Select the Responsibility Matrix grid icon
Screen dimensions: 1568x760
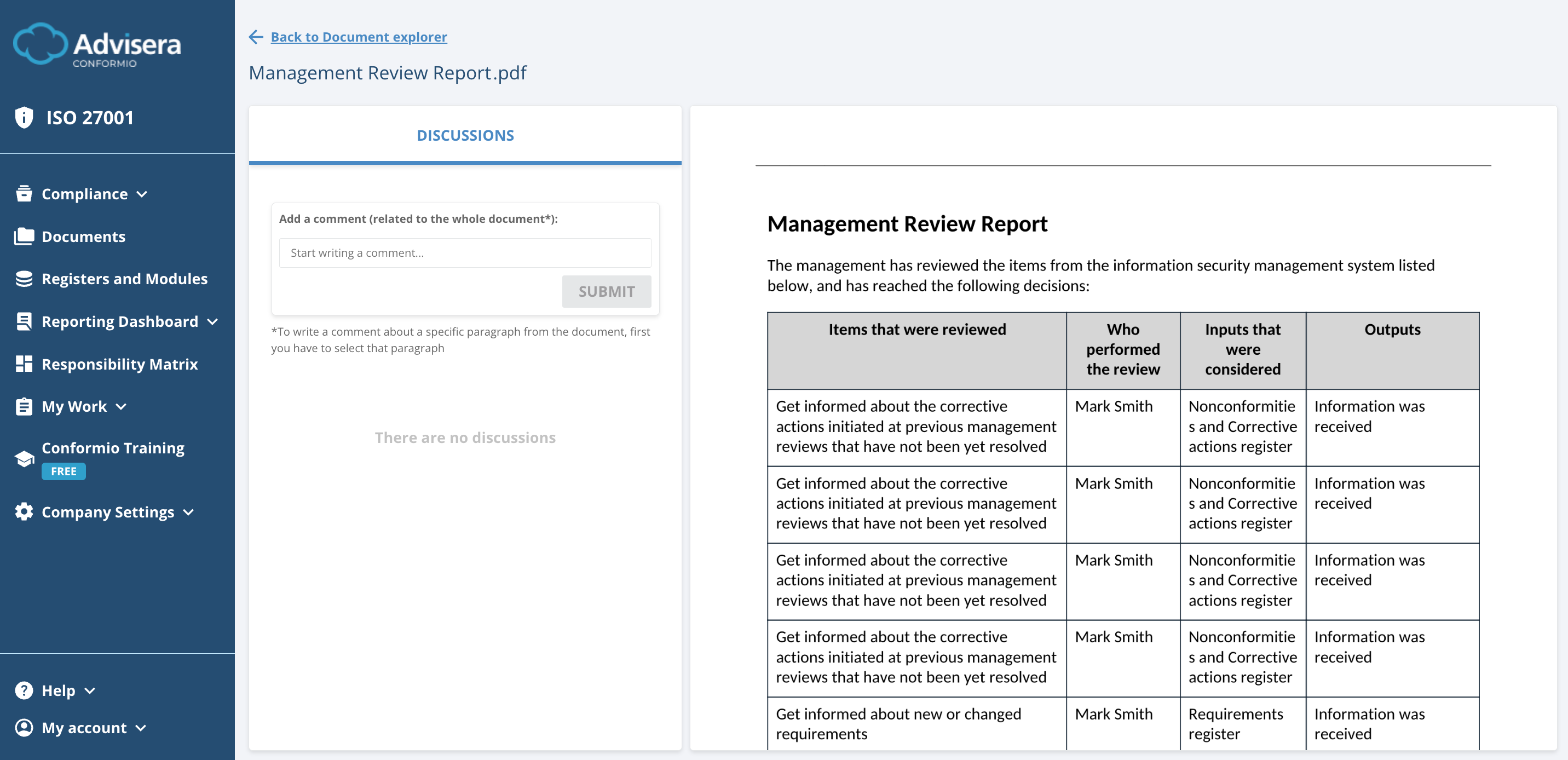(24, 364)
